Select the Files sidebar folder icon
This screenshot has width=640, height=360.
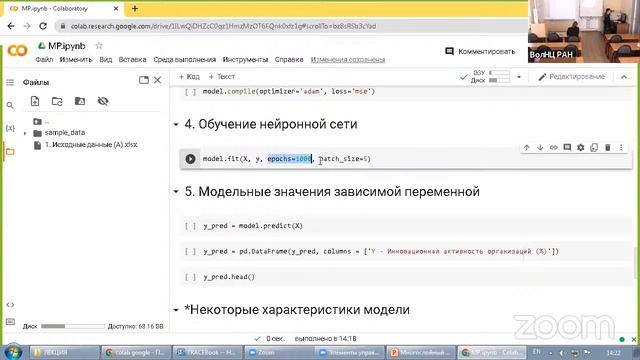(10, 151)
